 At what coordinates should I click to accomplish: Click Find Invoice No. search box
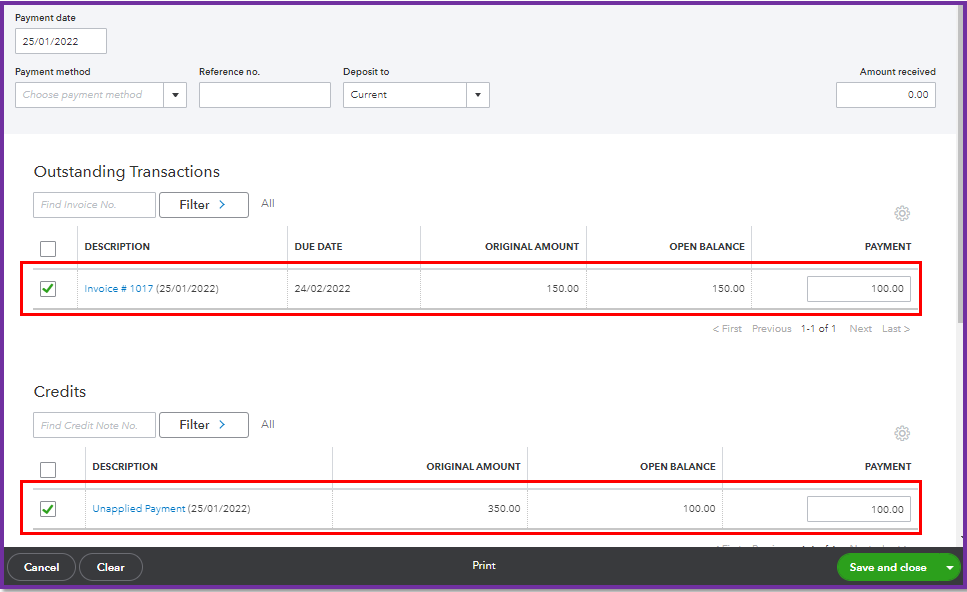click(94, 205)
